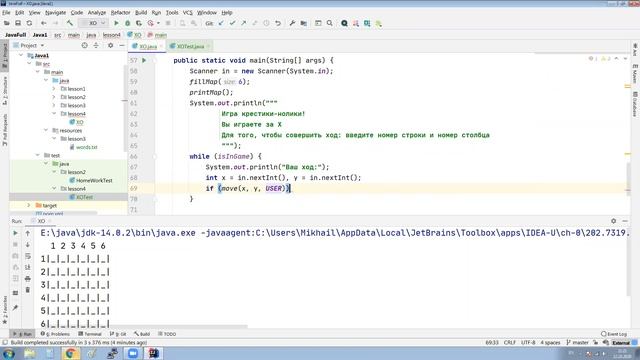Image resolution: width=640 pixels, height=360 pixels.
Task: Click the master git branch indicator
Action: [x=577, y=342]
